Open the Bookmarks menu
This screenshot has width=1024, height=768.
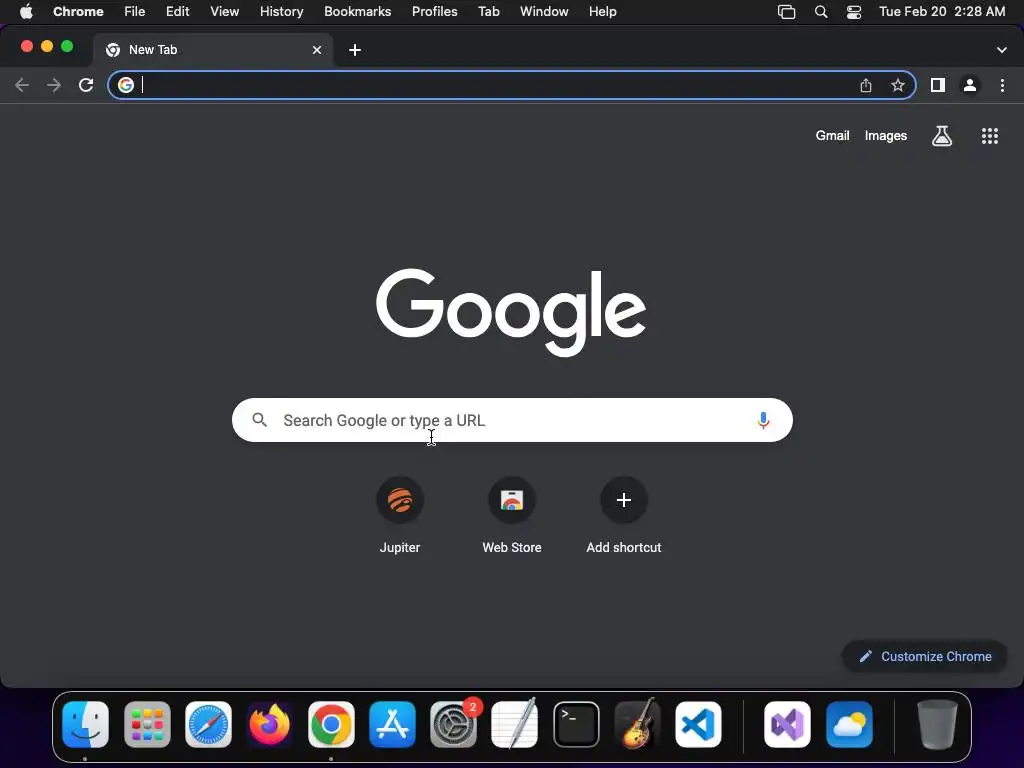pyautogui.click(x=358, y=12)
